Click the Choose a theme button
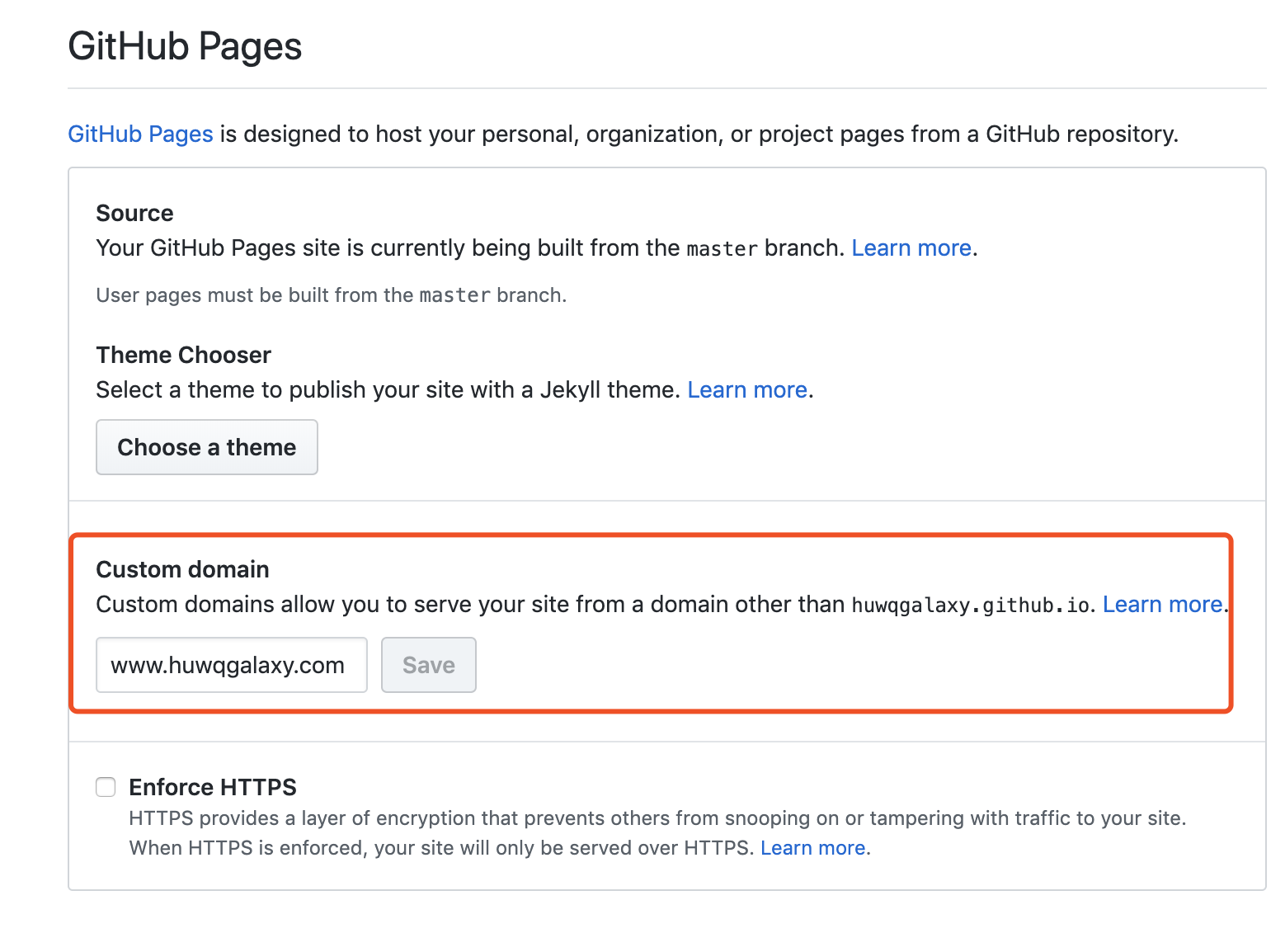 [207, 447]
